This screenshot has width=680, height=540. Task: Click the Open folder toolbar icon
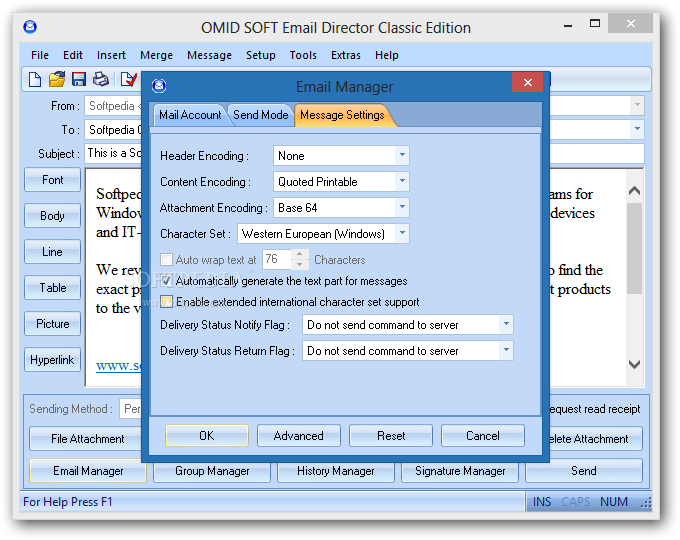point(57,79)
